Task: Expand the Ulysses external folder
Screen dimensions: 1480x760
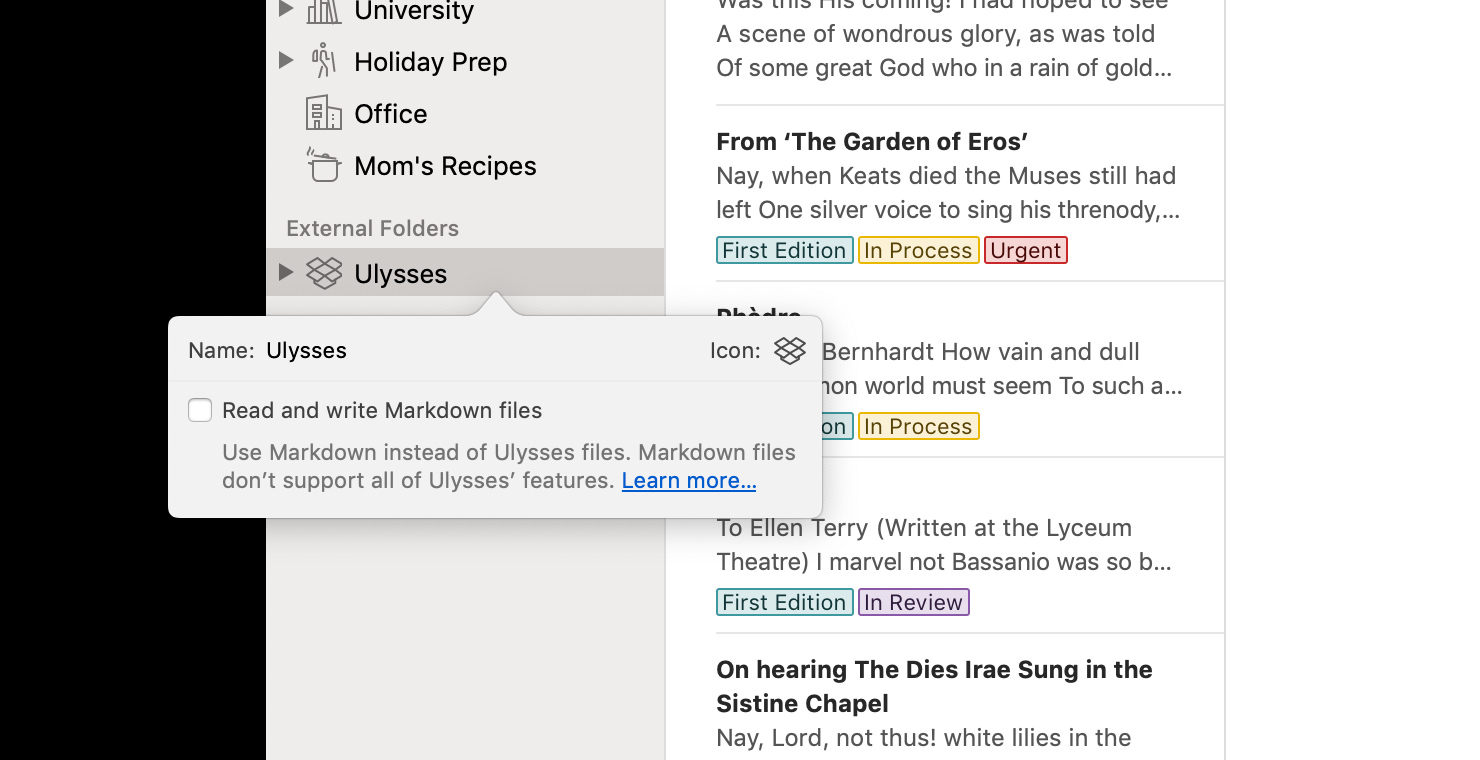Action: point(286,272)
